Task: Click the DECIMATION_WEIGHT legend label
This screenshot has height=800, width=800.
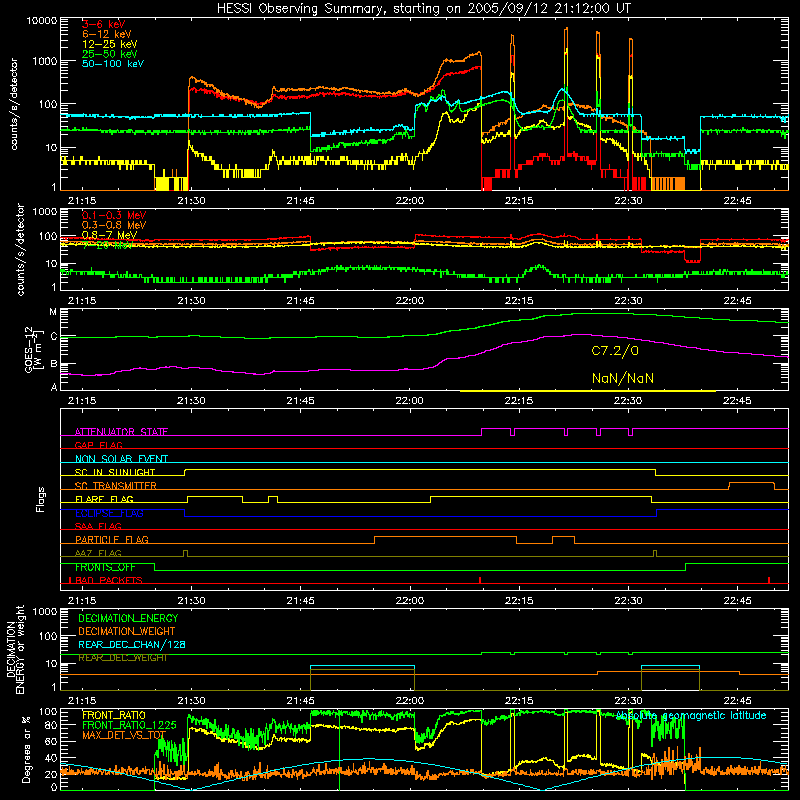Action: tap(127, 632)
